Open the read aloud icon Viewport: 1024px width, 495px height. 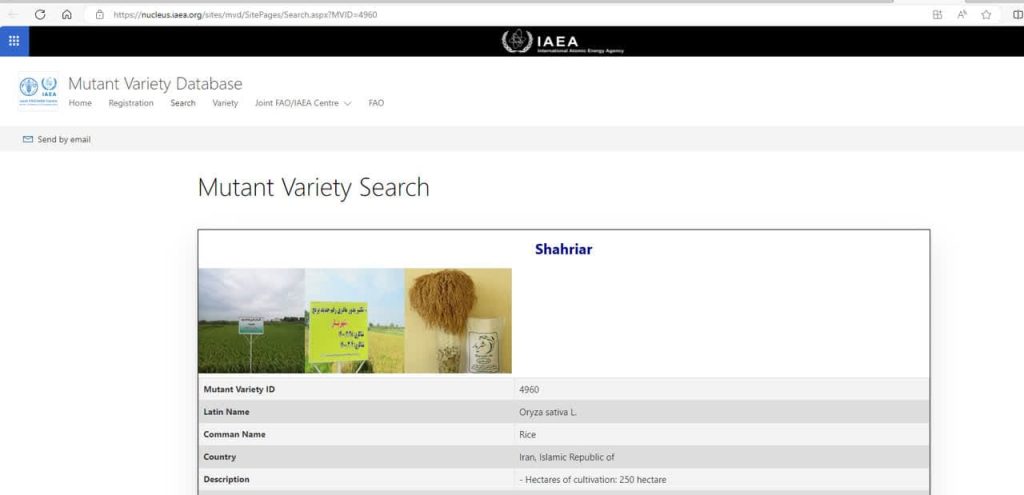tap(961, 14)
